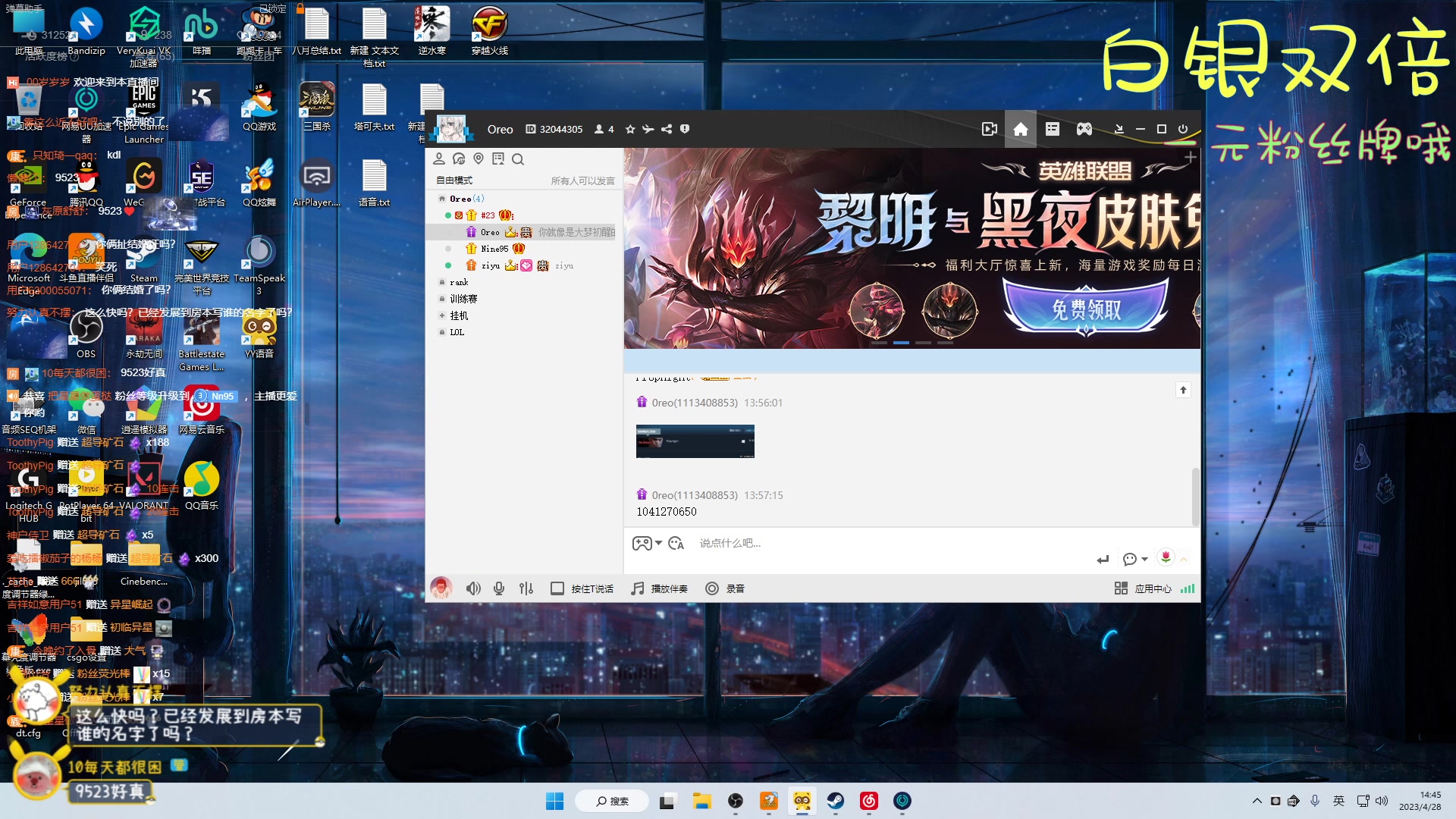Collapse the Oreo(4) root channel
The image size is (1456, 819).
[442, 199]
